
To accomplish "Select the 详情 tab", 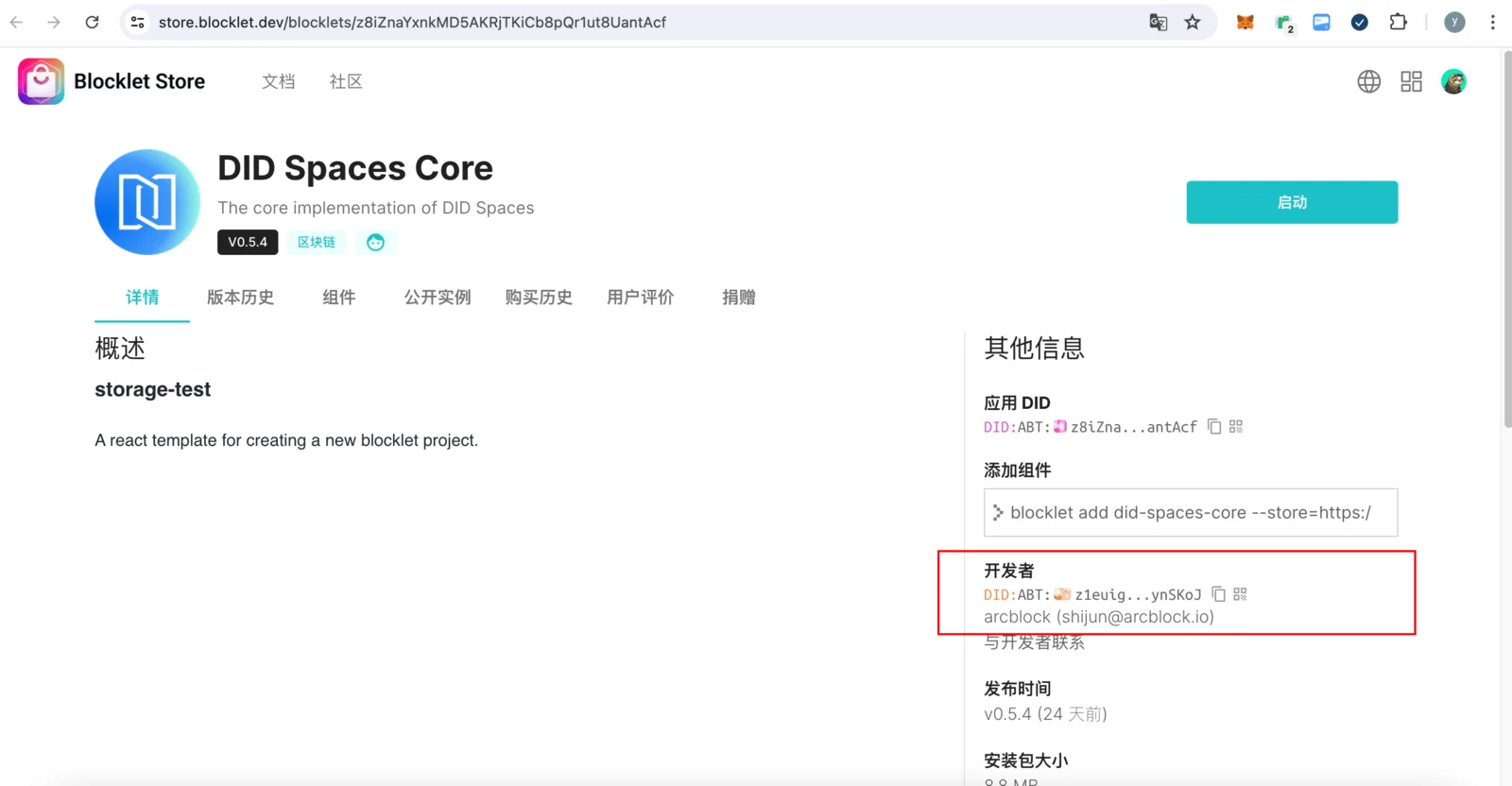I will click(143, 298).
